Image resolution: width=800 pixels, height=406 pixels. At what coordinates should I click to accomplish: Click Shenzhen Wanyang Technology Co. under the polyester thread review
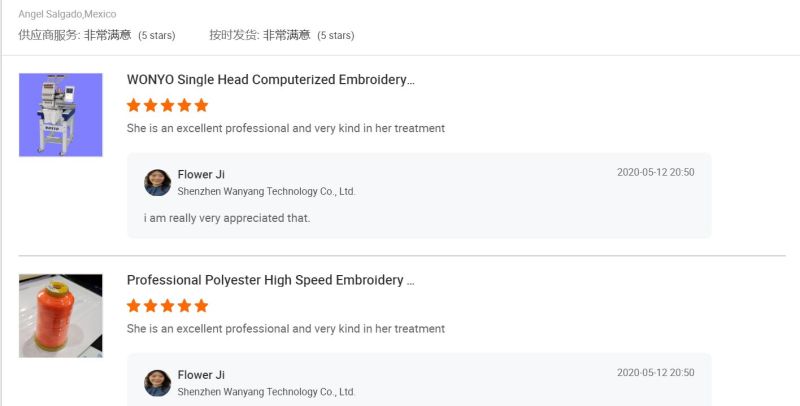tap(266, 392)
